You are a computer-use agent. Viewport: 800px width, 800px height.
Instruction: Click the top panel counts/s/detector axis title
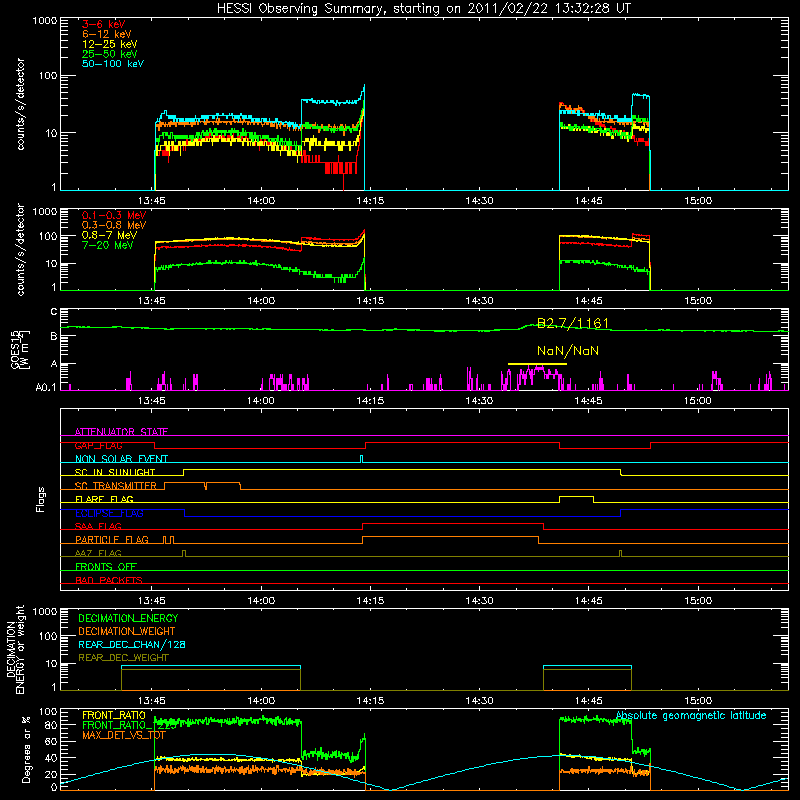click(x=20, y=104)
